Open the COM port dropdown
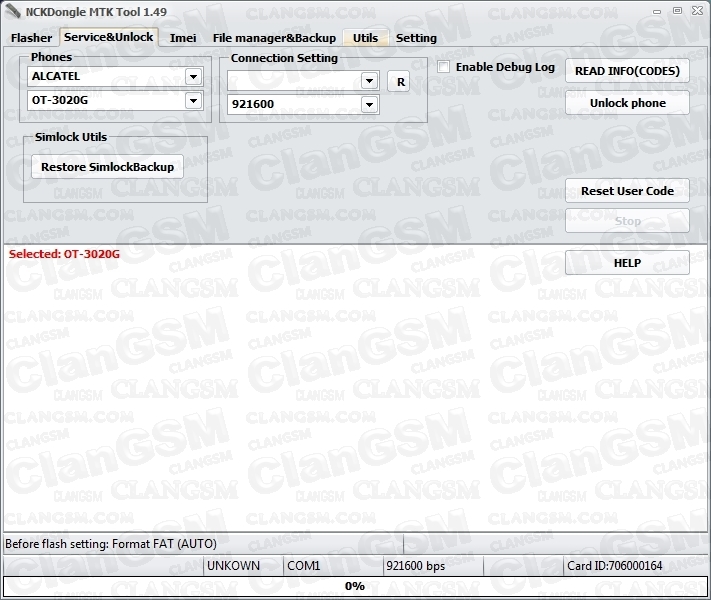Screen dimensions: 711x600 point(370,81)
